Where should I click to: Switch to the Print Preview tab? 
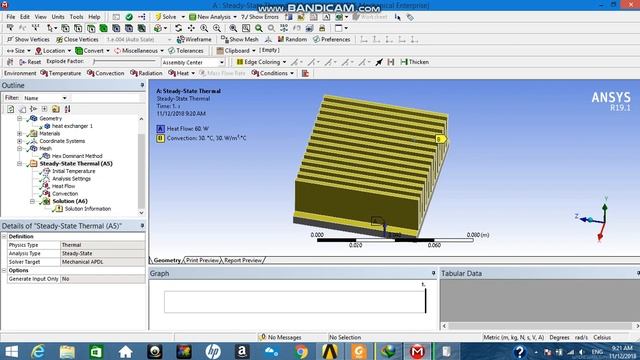point(202,260)
